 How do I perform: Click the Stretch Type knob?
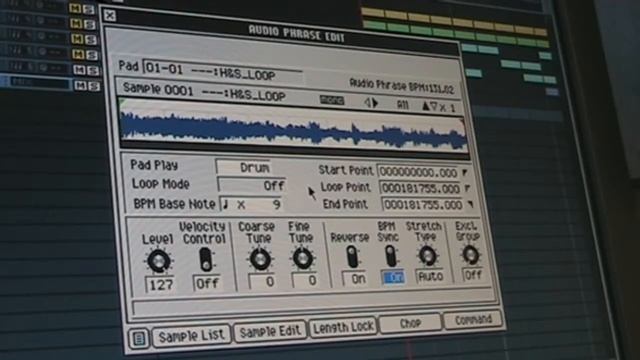click(x=427, y=256)
